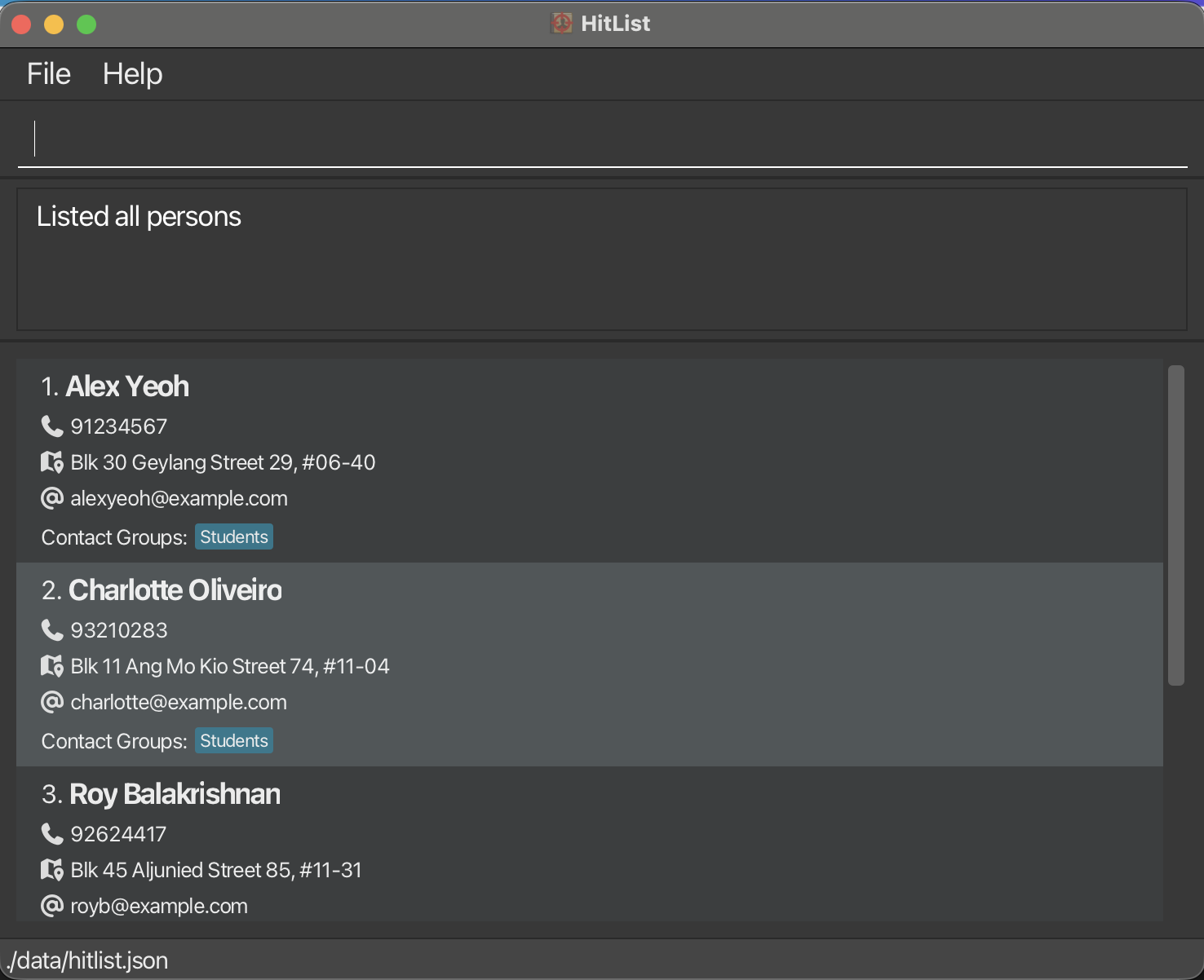Screen dimensions: 1204x980
Task: Click phone icon next to 92624417
Action: pyautogui.click(x=52, y=833)
